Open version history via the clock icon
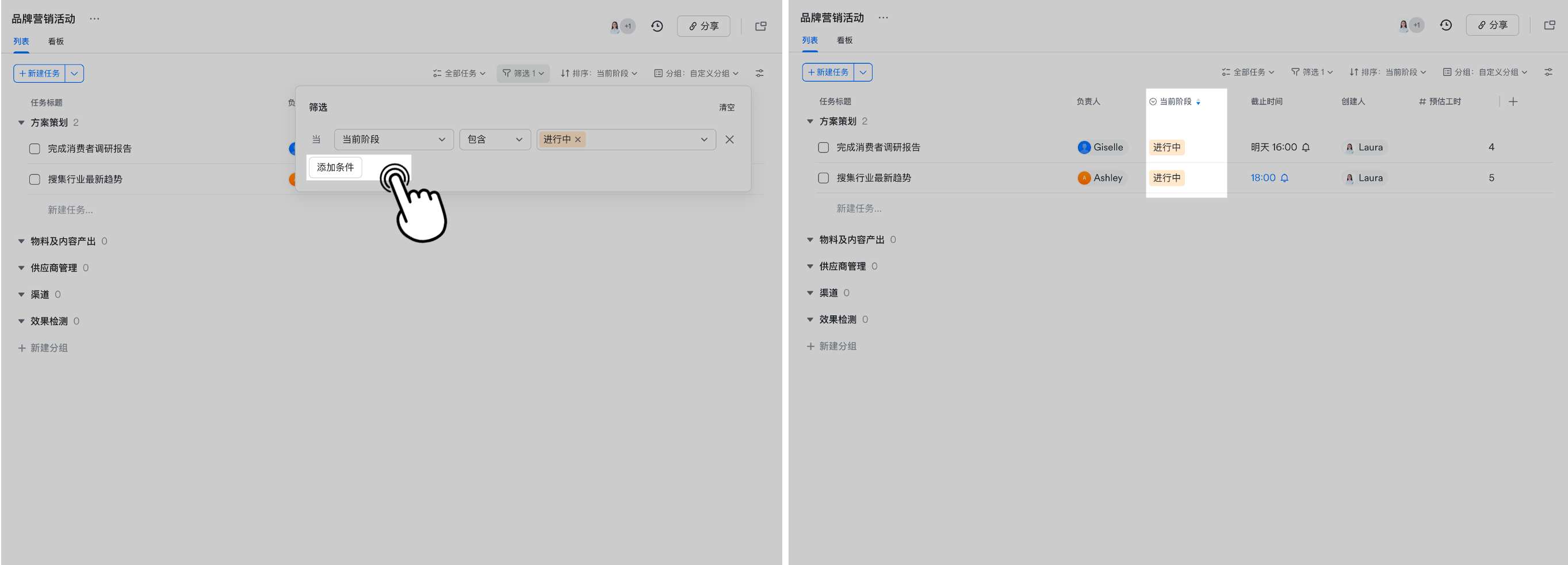Image resolution: width=1568 pixels, height=565 pixels. (657, 26)
